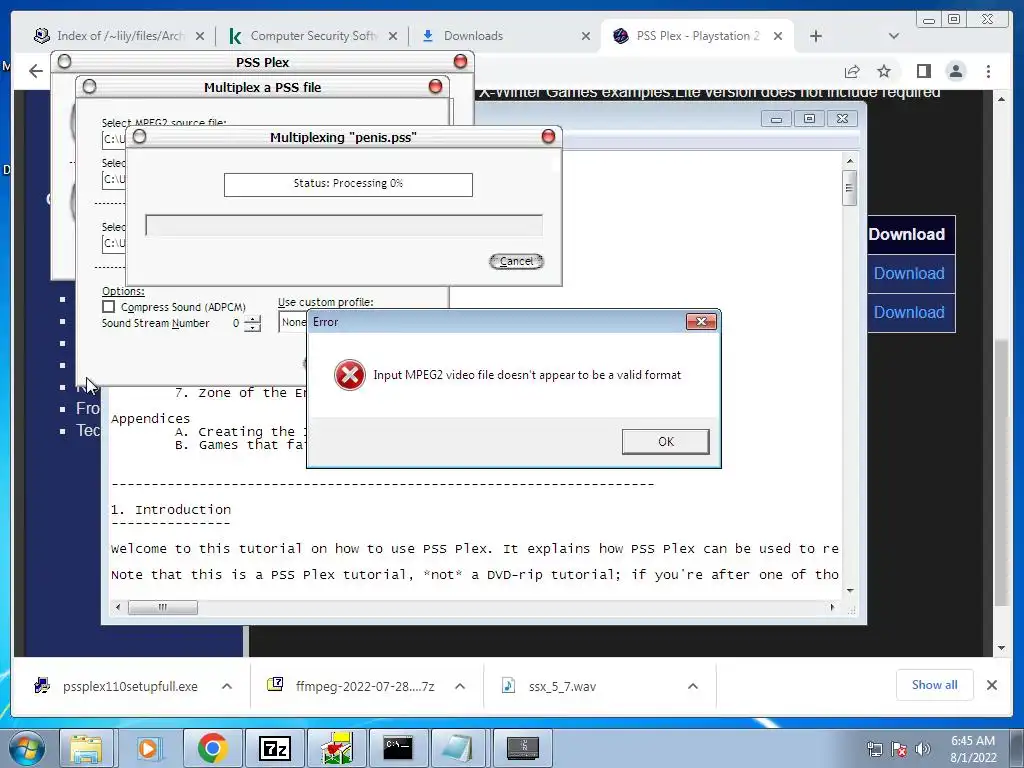Image resolution: width=1024 pixels, height=768 pixels.
Task: Close the Error dialog with its red X
Action: coord(701,321)
